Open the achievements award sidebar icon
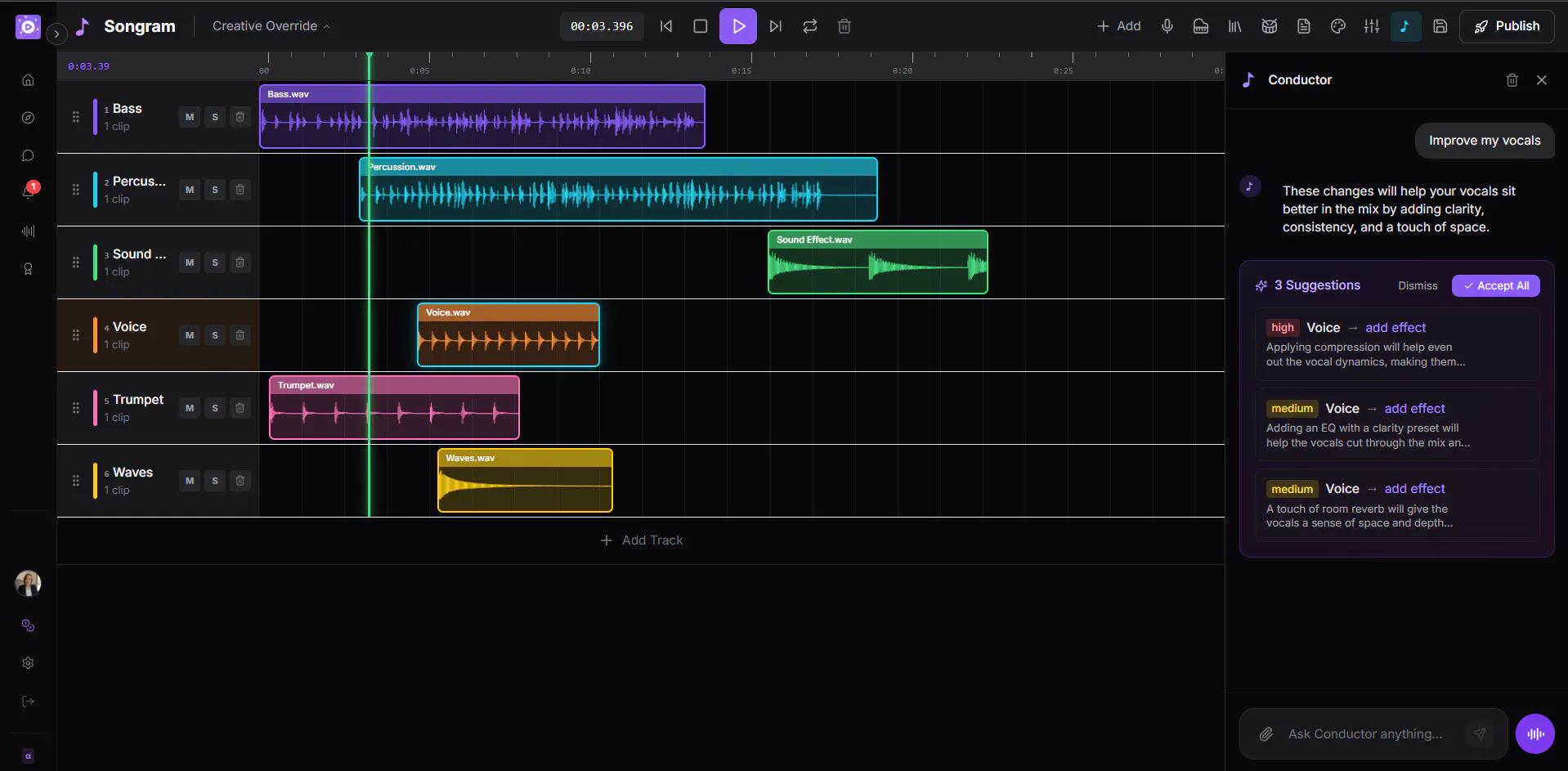Screen dimensions: 1568x771 coord(28,269)
